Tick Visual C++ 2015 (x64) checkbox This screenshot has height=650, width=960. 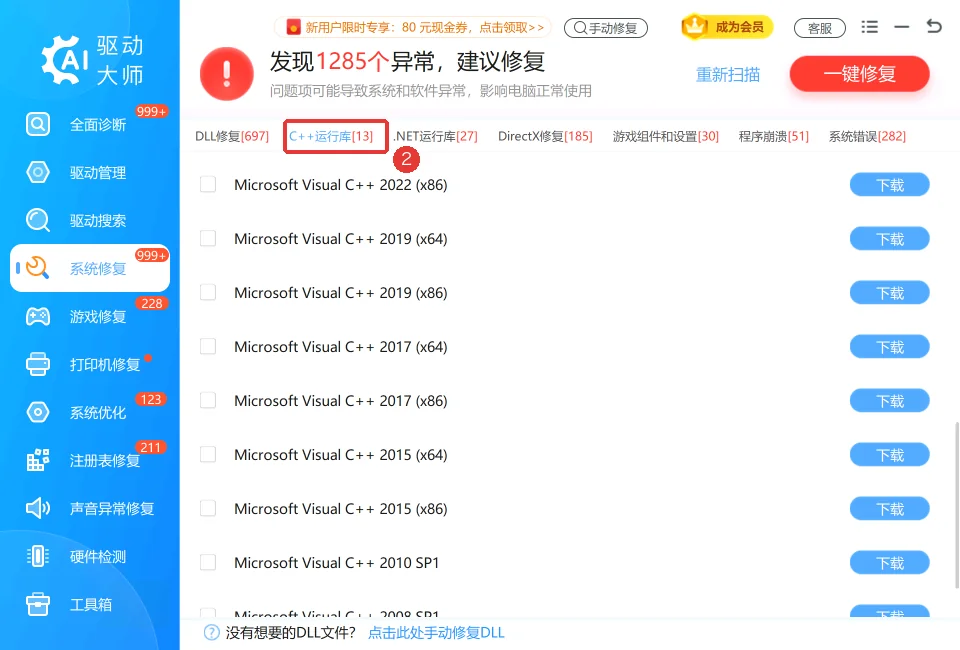point(208,454)
